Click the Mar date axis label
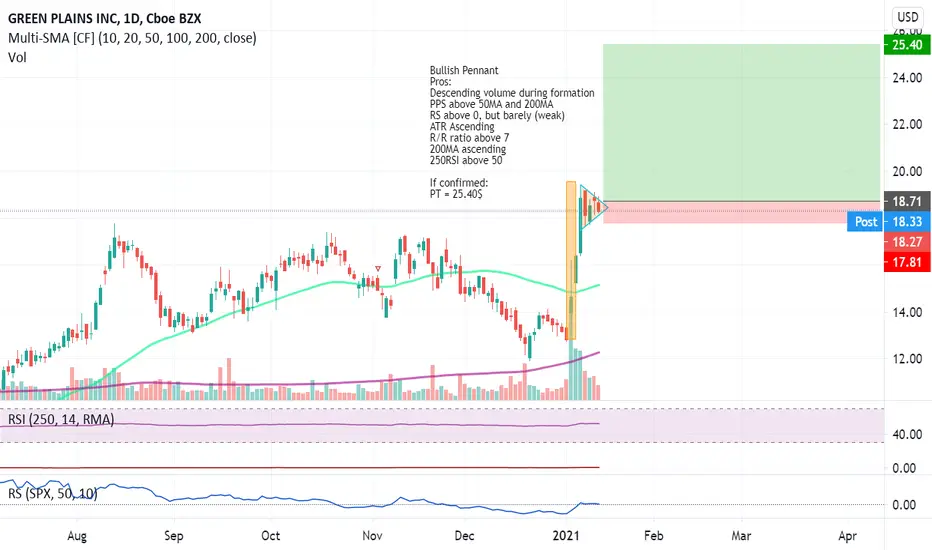 click(x=741, y=536)
